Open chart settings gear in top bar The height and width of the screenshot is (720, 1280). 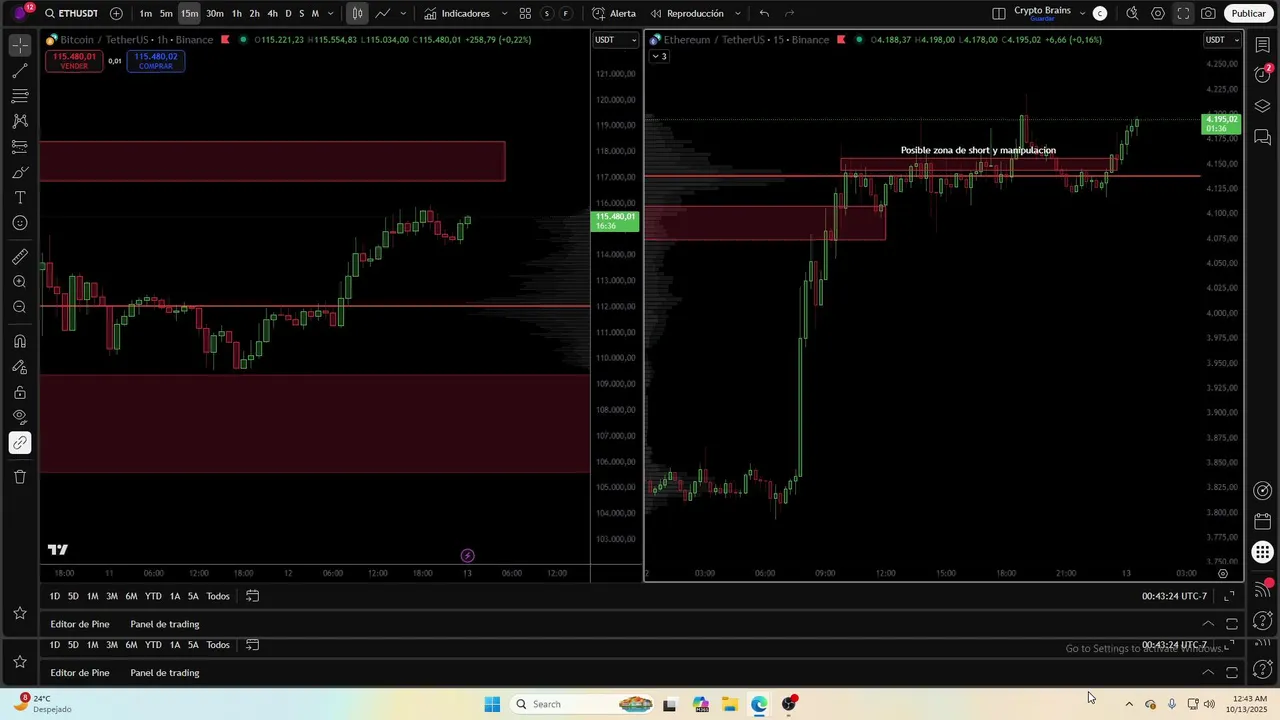click(x=1158, y=13)
